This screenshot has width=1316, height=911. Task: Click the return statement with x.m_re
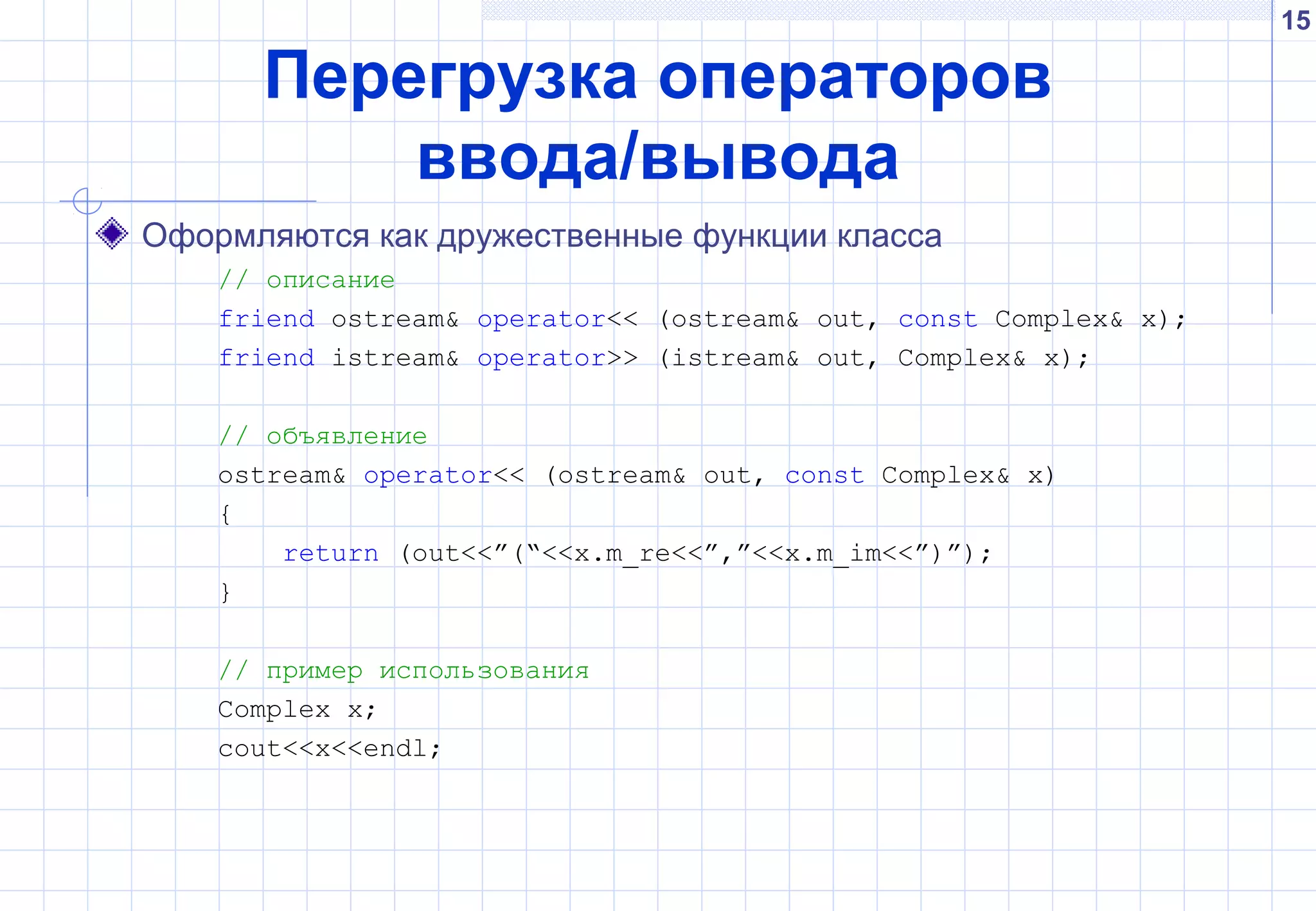[637, 553]
